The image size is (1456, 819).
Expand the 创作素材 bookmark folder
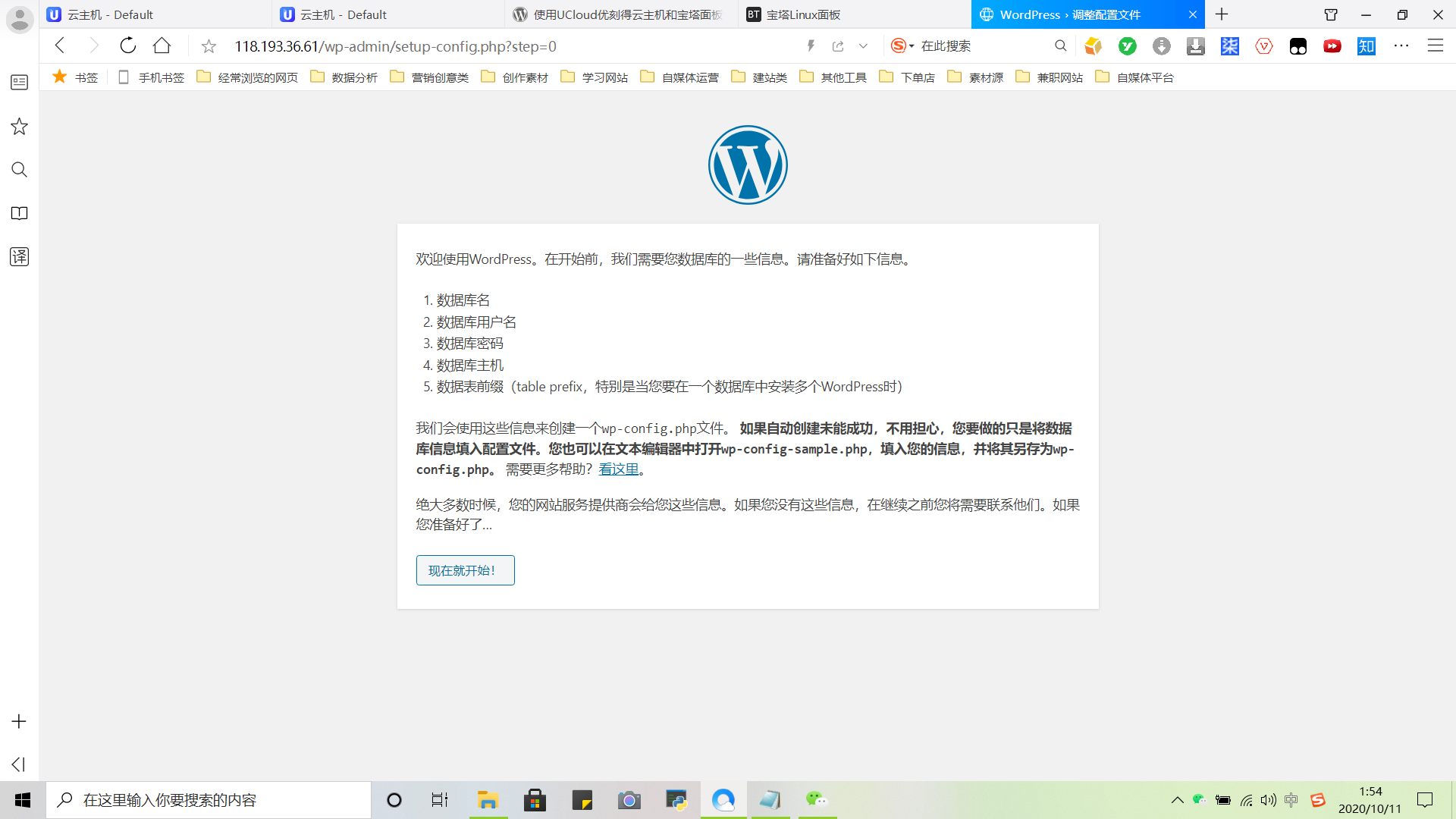click(515, 77)
